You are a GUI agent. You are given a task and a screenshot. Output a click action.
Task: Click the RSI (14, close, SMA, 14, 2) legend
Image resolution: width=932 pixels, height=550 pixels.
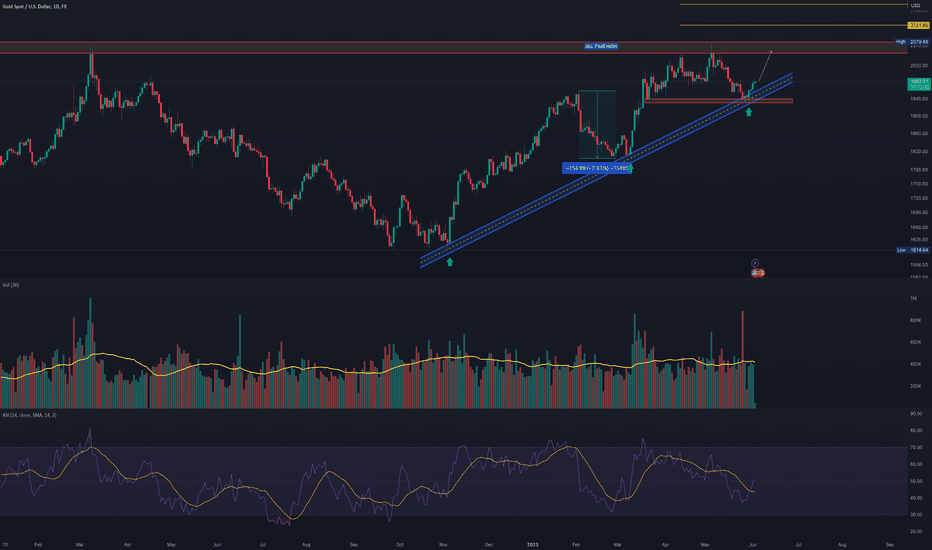[x=30, y=415]
